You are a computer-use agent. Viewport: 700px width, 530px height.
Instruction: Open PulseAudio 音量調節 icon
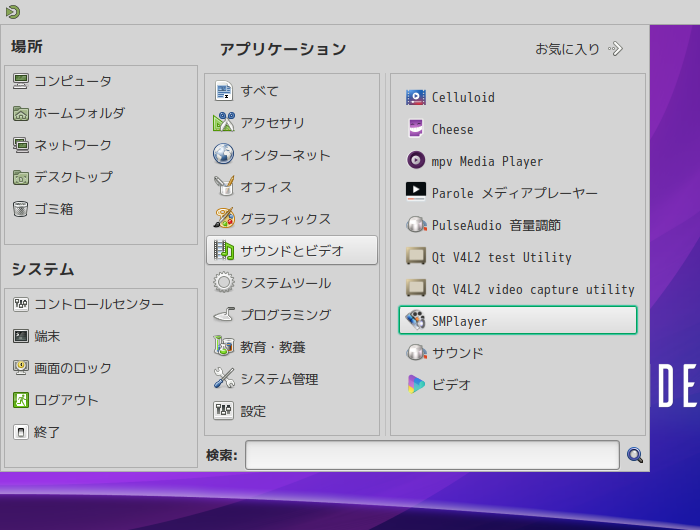pyautogui.click(x=416, y=225)
